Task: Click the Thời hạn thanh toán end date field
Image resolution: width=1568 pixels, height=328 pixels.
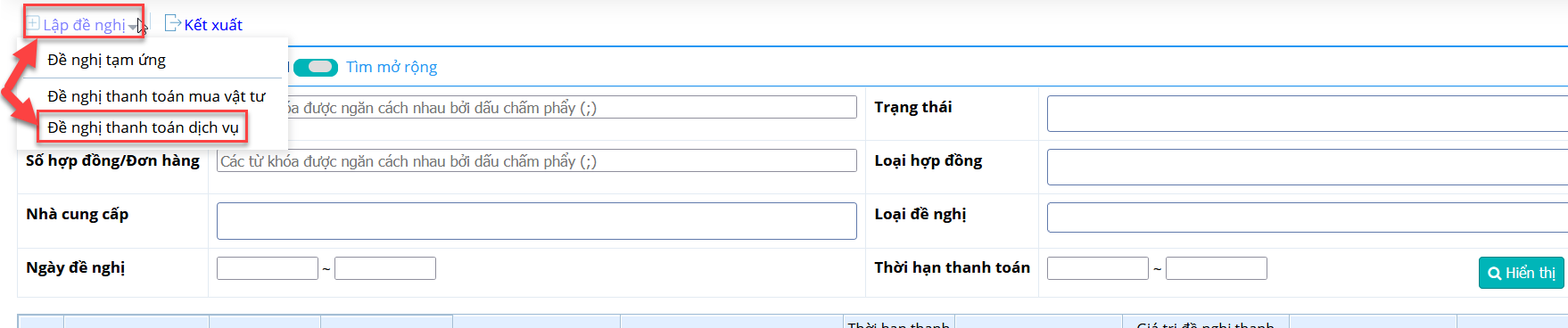Action: tap(1217, 268)
